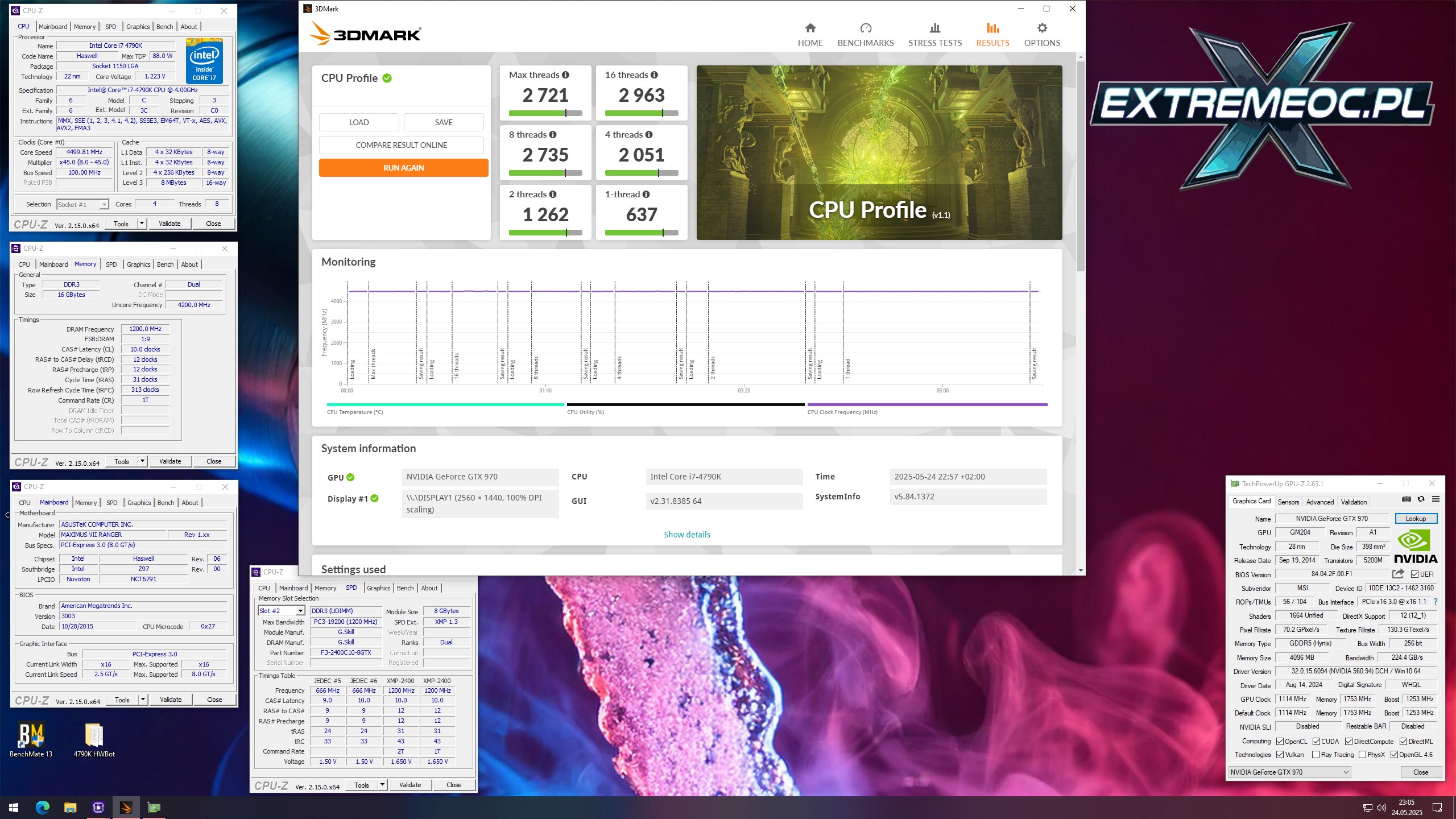Open the Slot #2 dropdown in CPU-Z SPD
The height and width of the screenshot is (819, 1456).
(x=282, y=611)
